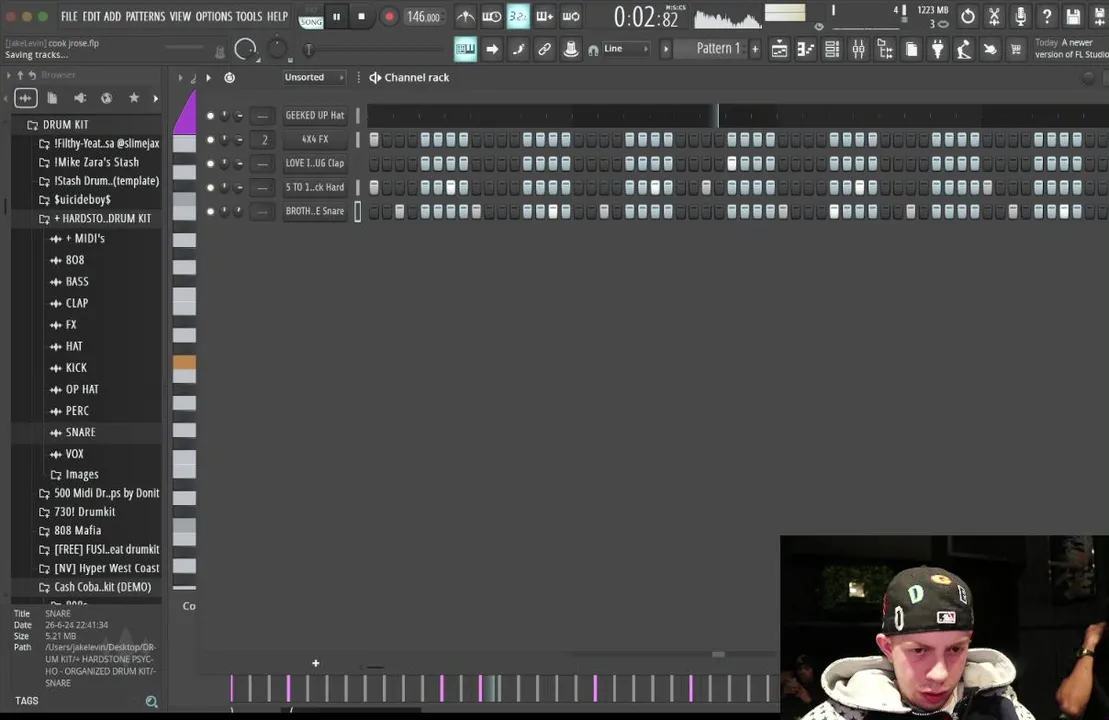Open the audio editor scissors icon
This screenshot has width=1109, height=720.
click(994, 16)
